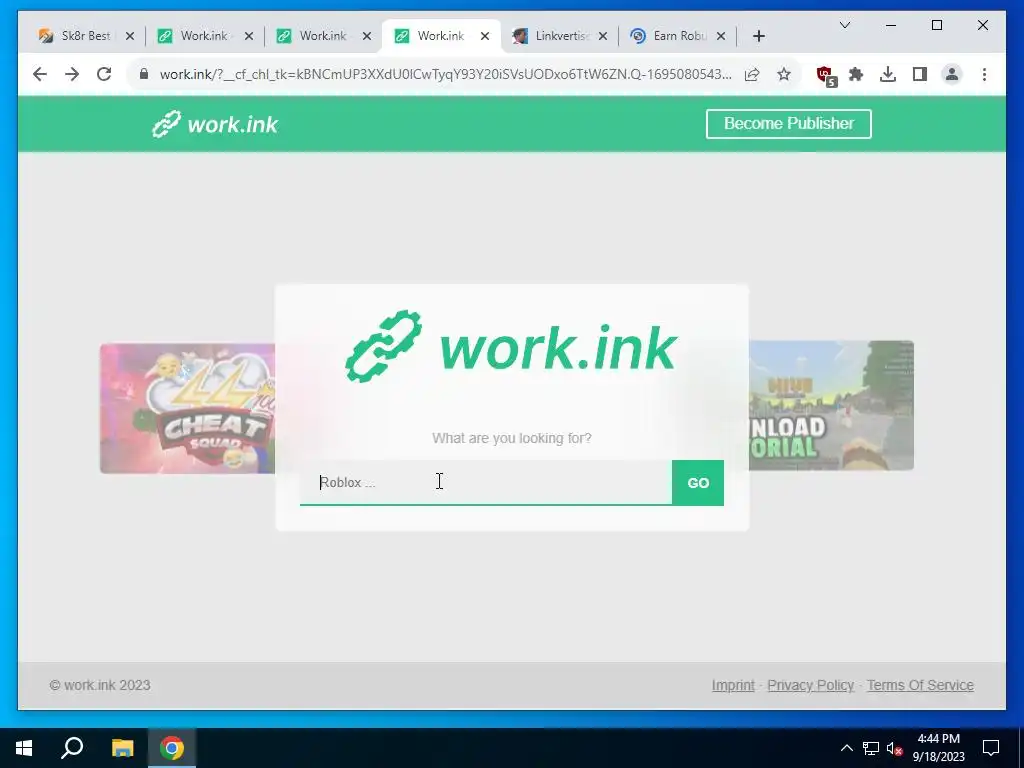Minimize the Chrome window
The height and width of the screenshot is (768, 1024).
coord(891,25)
